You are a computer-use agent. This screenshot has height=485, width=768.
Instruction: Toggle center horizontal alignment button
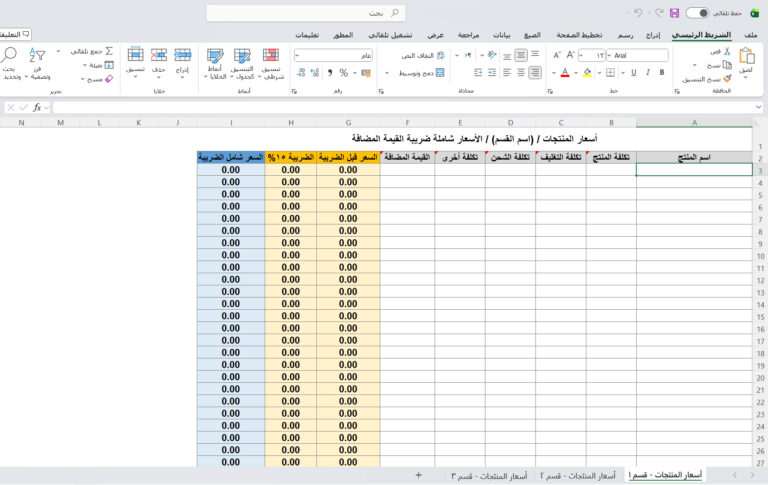point(521,73)
